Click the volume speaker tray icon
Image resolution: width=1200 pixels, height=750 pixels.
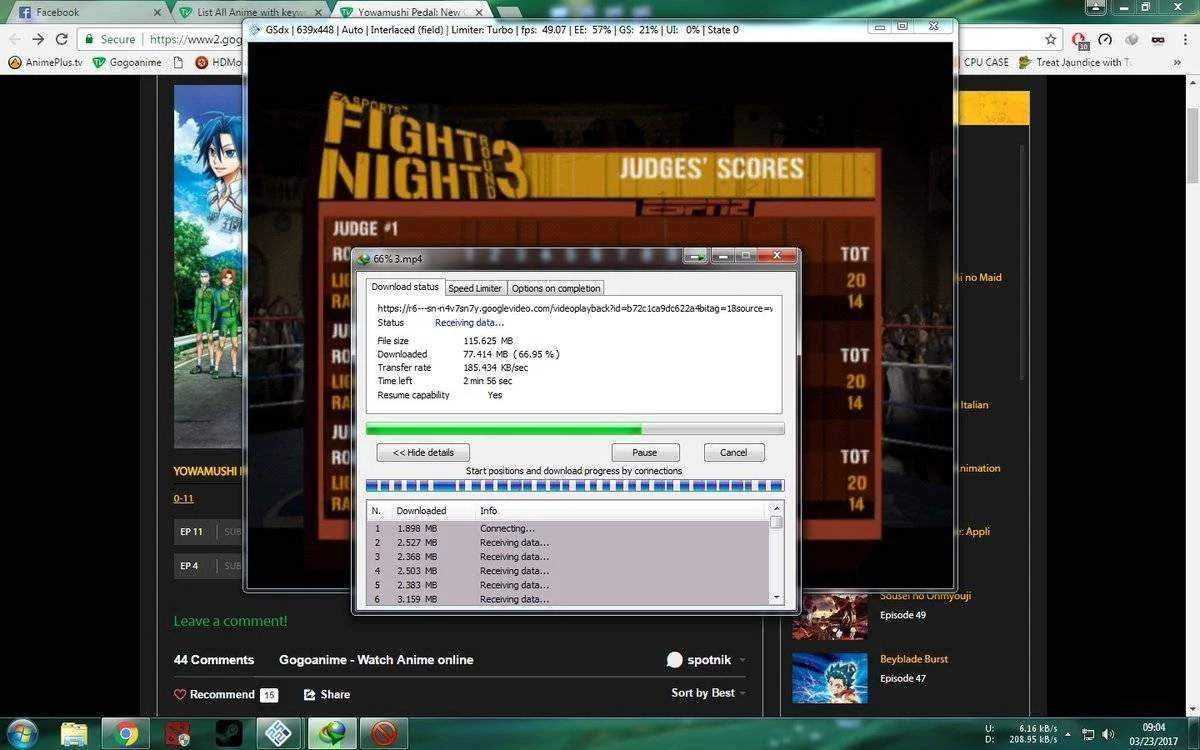1109,735
